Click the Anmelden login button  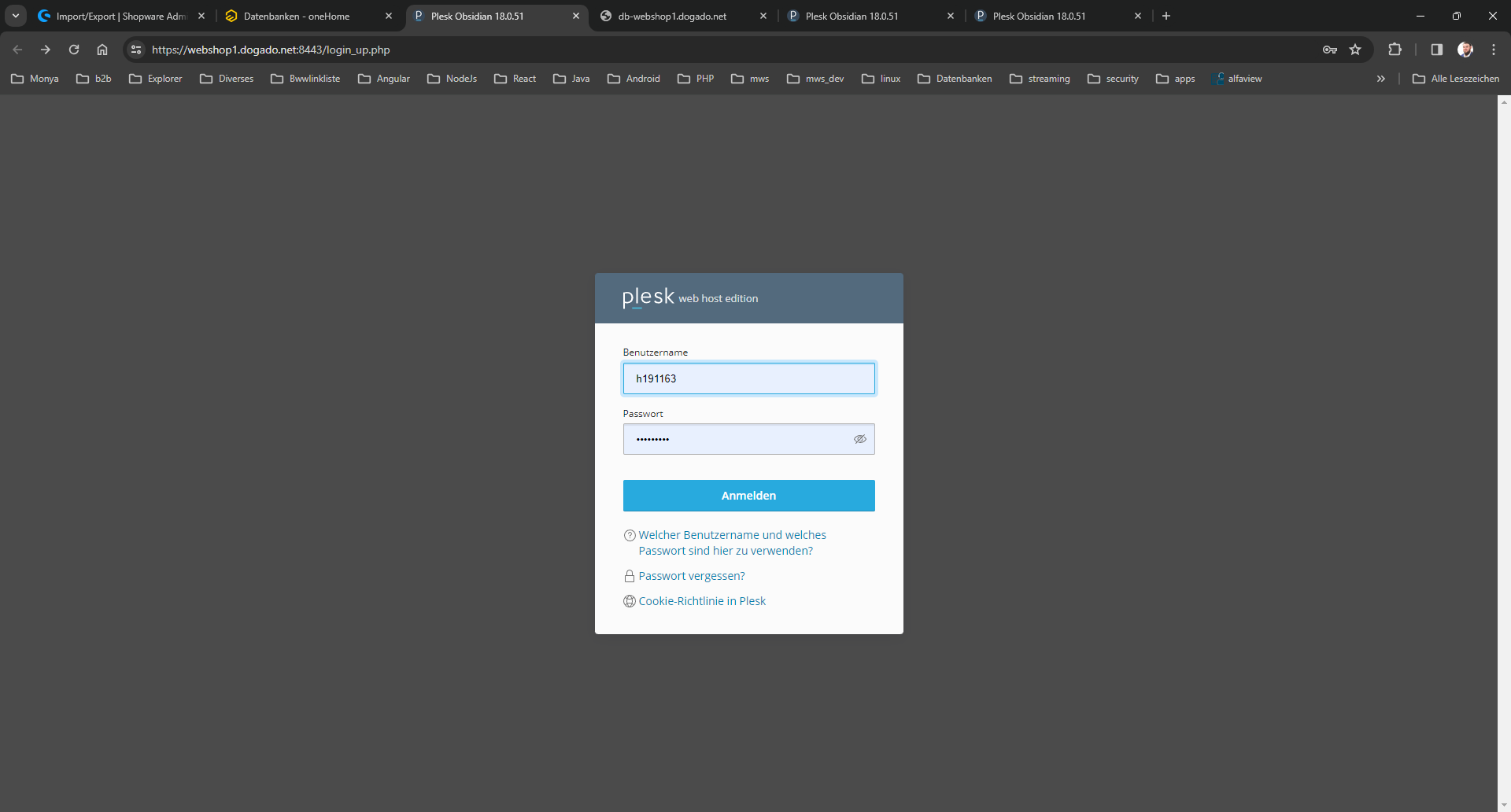point(748,496)
